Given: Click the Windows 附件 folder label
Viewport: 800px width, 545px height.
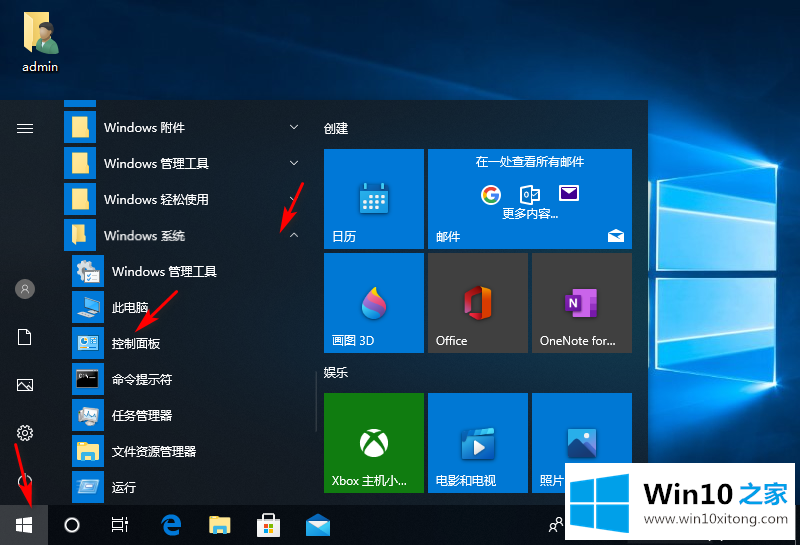Looking at the screenshot, I should (144, 127).
